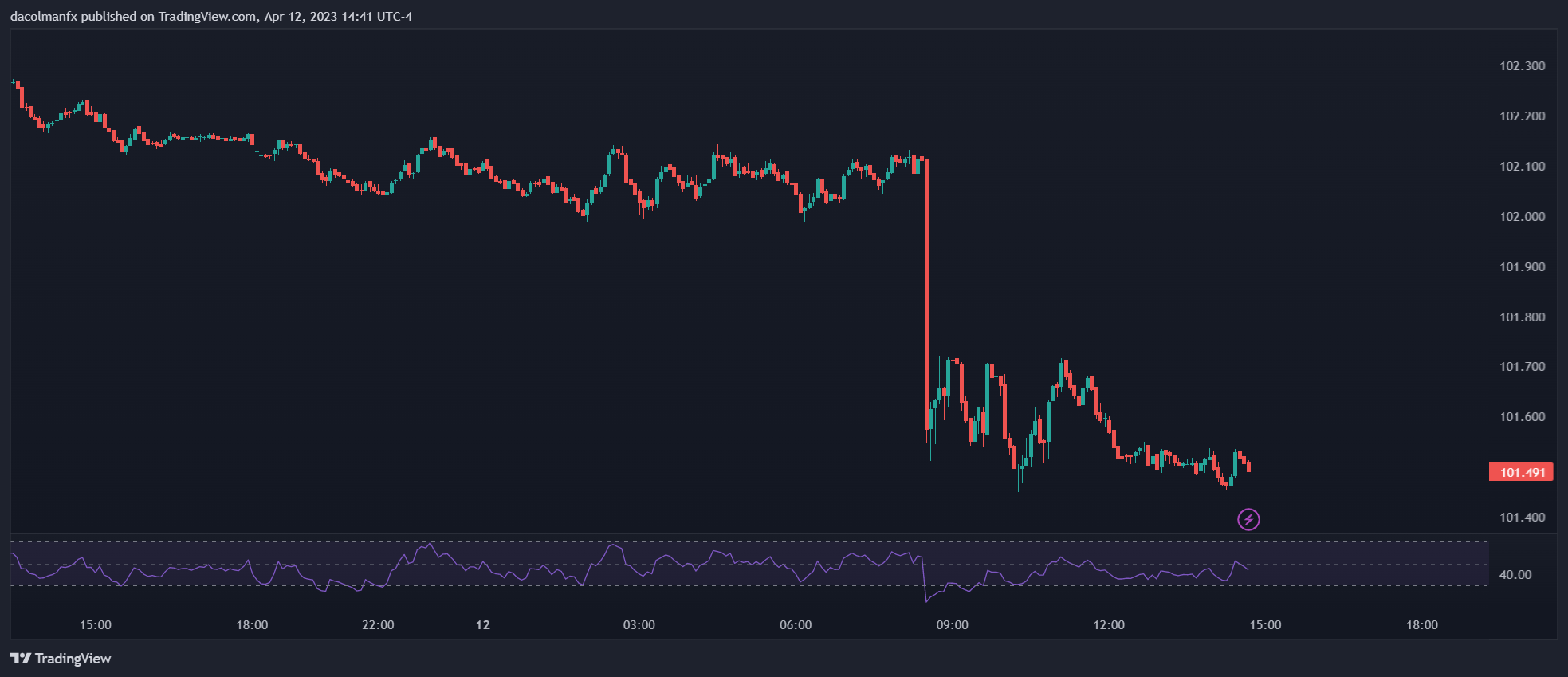
Task: Click the 09:00 time axis label
Action: tap(953, 625)
